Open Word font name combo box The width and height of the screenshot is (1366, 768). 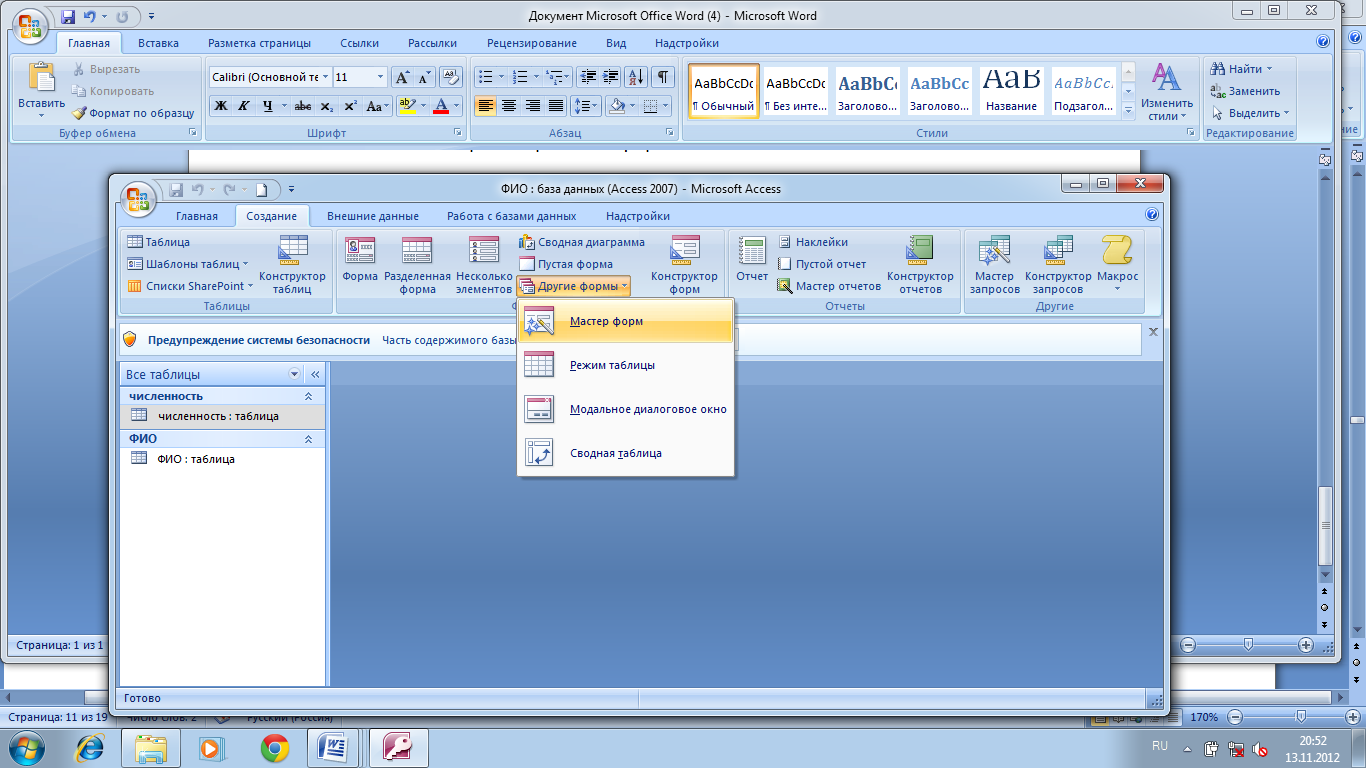(269, 77)
